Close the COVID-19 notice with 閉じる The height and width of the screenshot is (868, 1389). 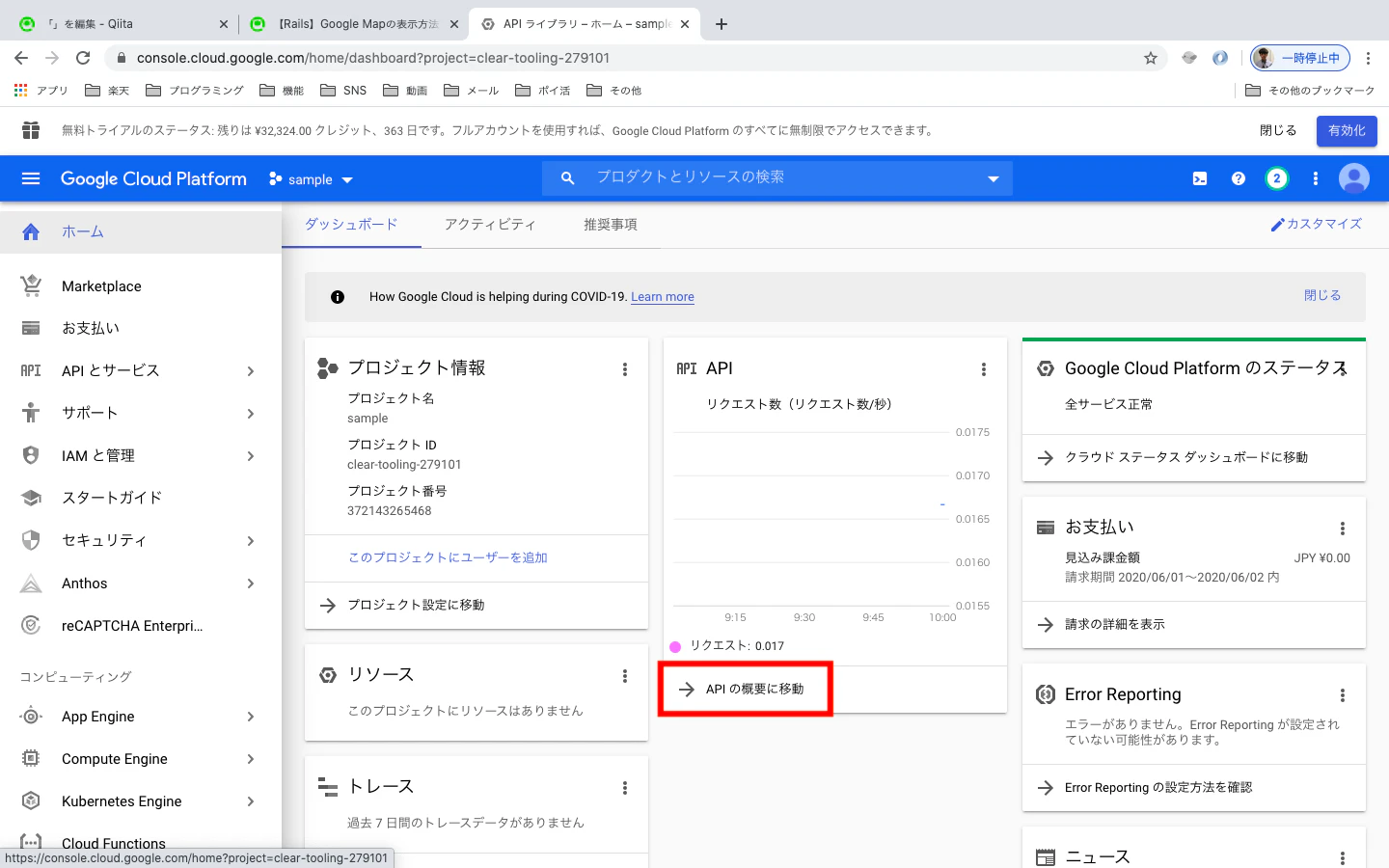pyautogui.click(x=1322, y=296)
